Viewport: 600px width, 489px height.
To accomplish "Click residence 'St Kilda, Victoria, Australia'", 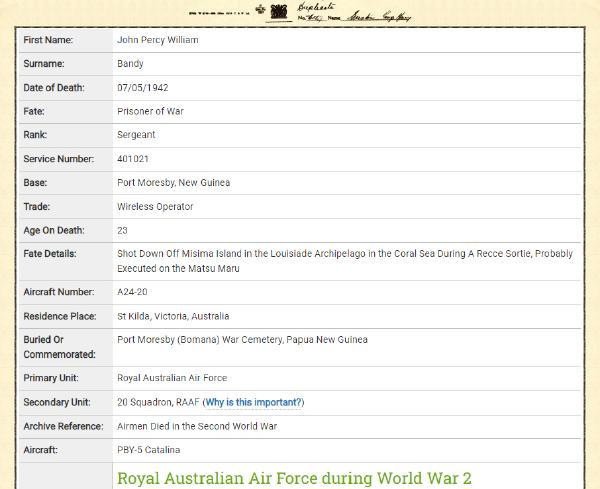I will tap(173, 316).
